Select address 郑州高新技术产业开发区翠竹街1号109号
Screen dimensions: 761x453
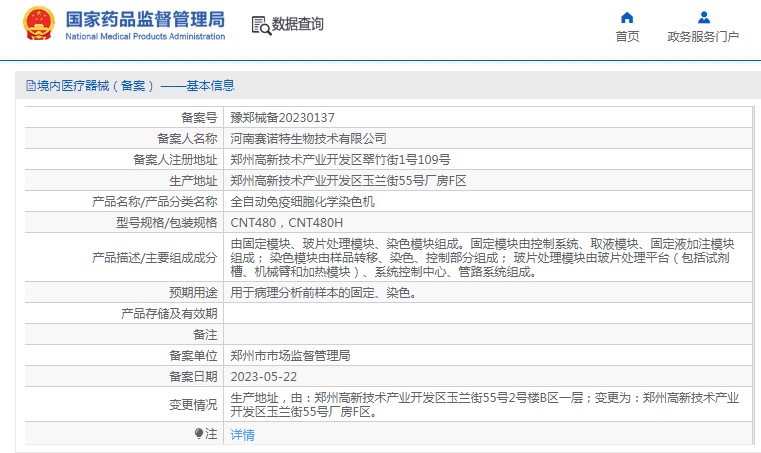[x=340, y=159]
